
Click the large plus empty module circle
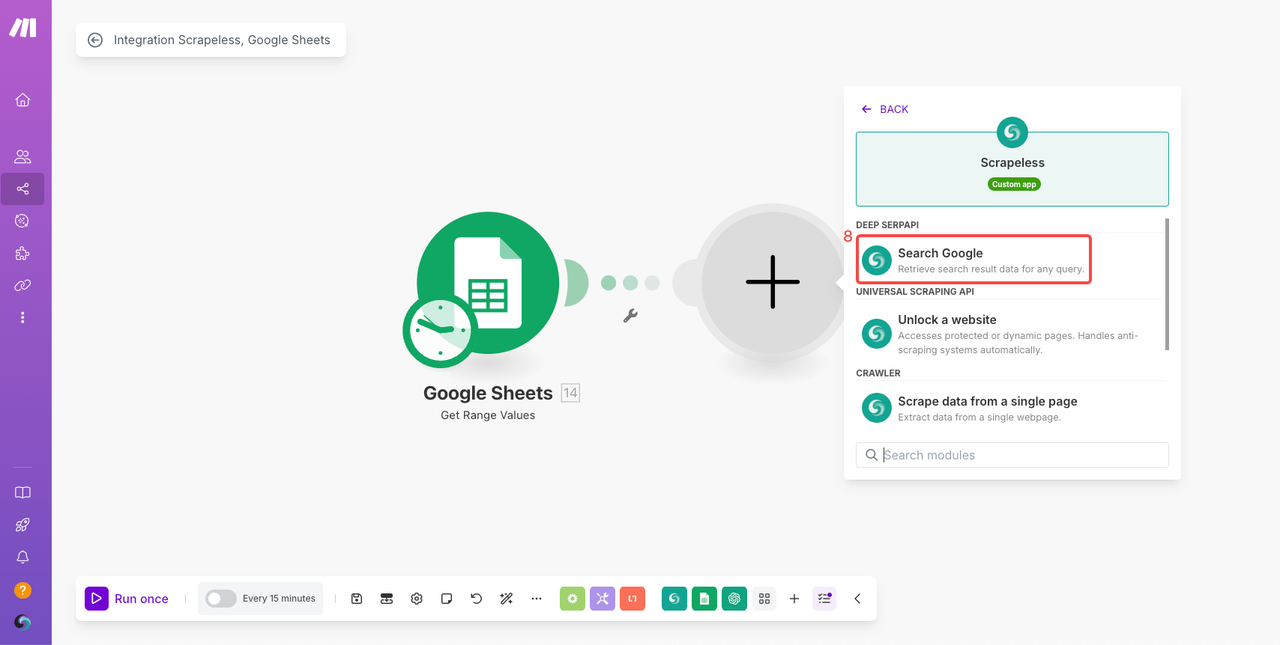[772, 282]
